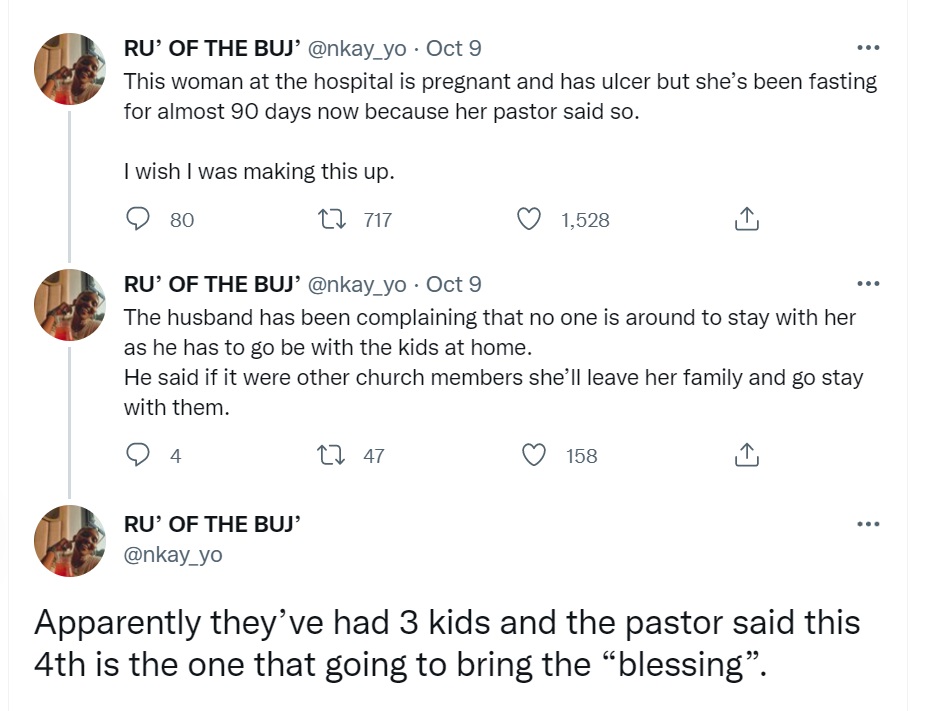Like the tweet with 1,528 likes

pyautogui.click(x=530, y=220)
